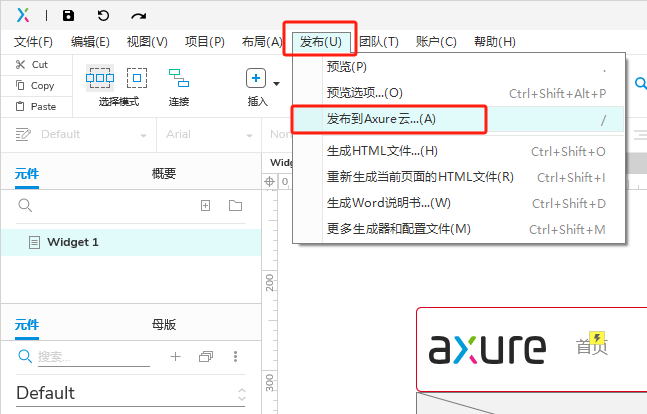647x414 pixels.
Task: Open the 项目(P) menu
Action: 205,42
